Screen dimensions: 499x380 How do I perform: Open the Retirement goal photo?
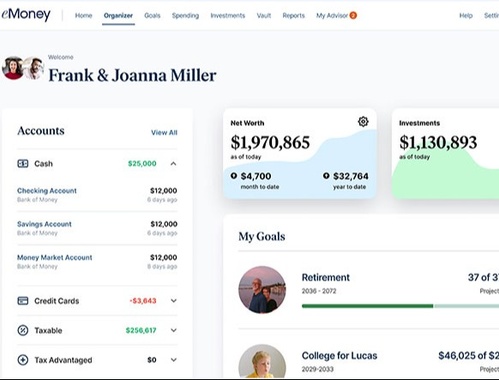262,290
